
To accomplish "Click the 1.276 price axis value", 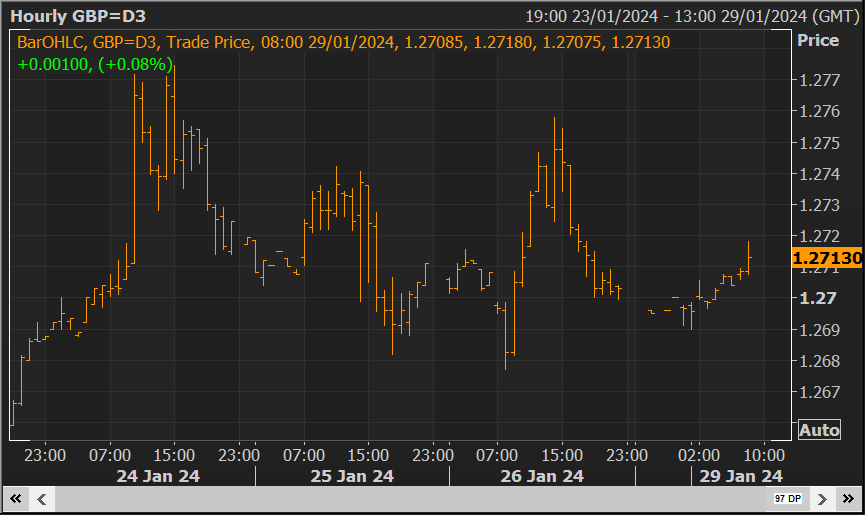I will click(x=819, y=111).
